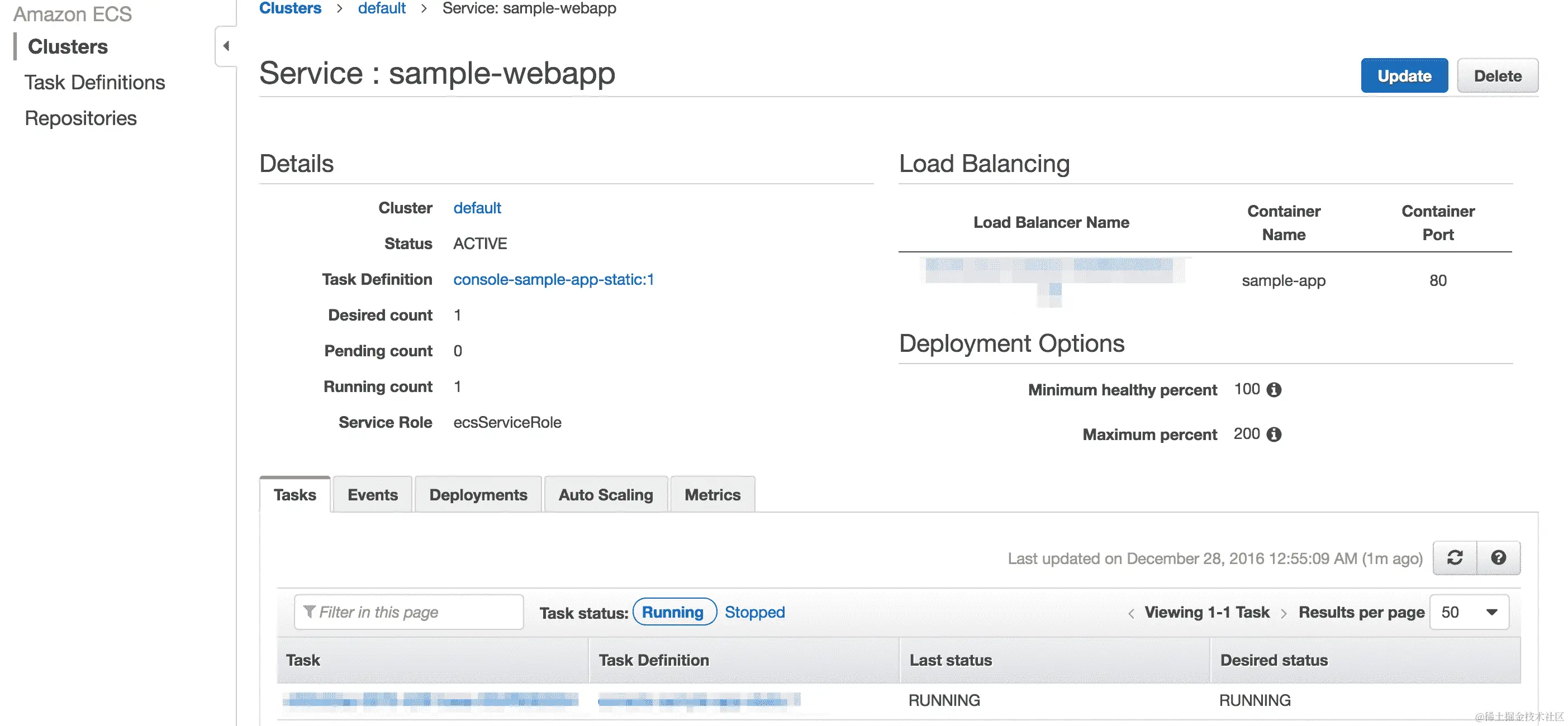Refresh the tasks list

coord(1455,557)
